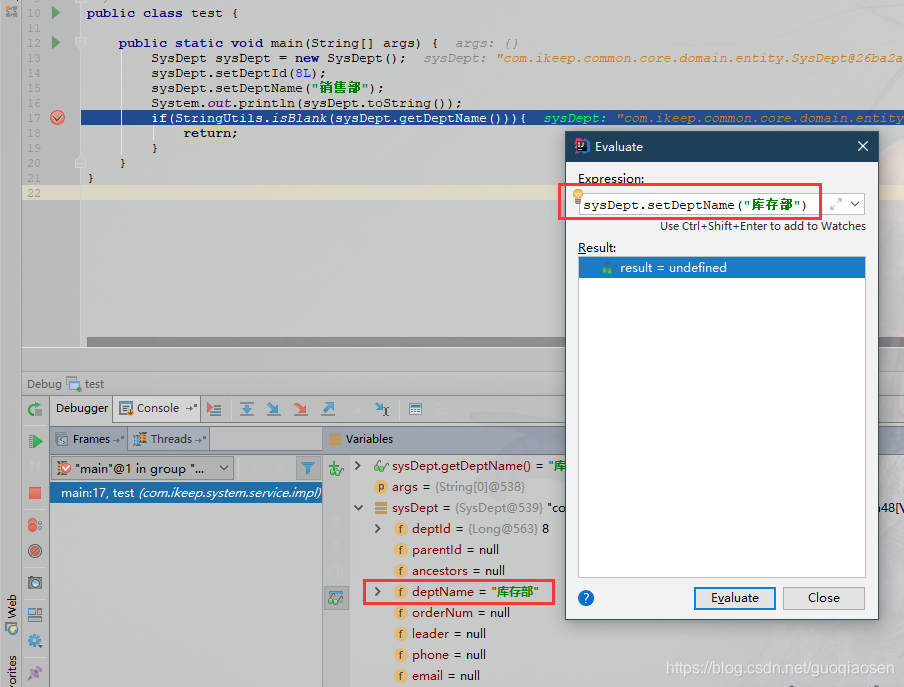The image size is (904, 687).
Task: Select main:17, test stack frame
Action: coord(186,493)
